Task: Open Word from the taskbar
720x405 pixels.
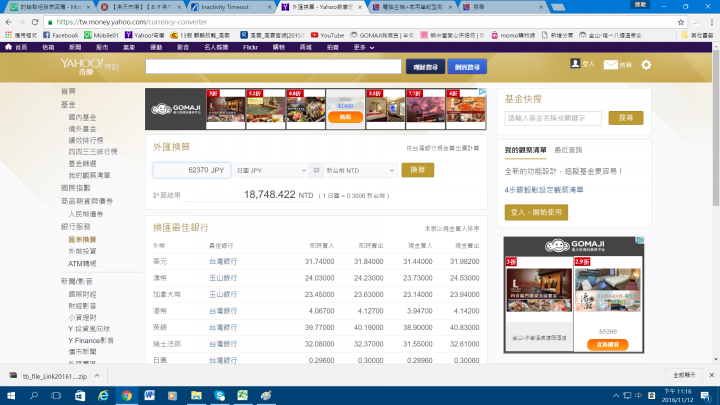Action: (x=150, y=395)
